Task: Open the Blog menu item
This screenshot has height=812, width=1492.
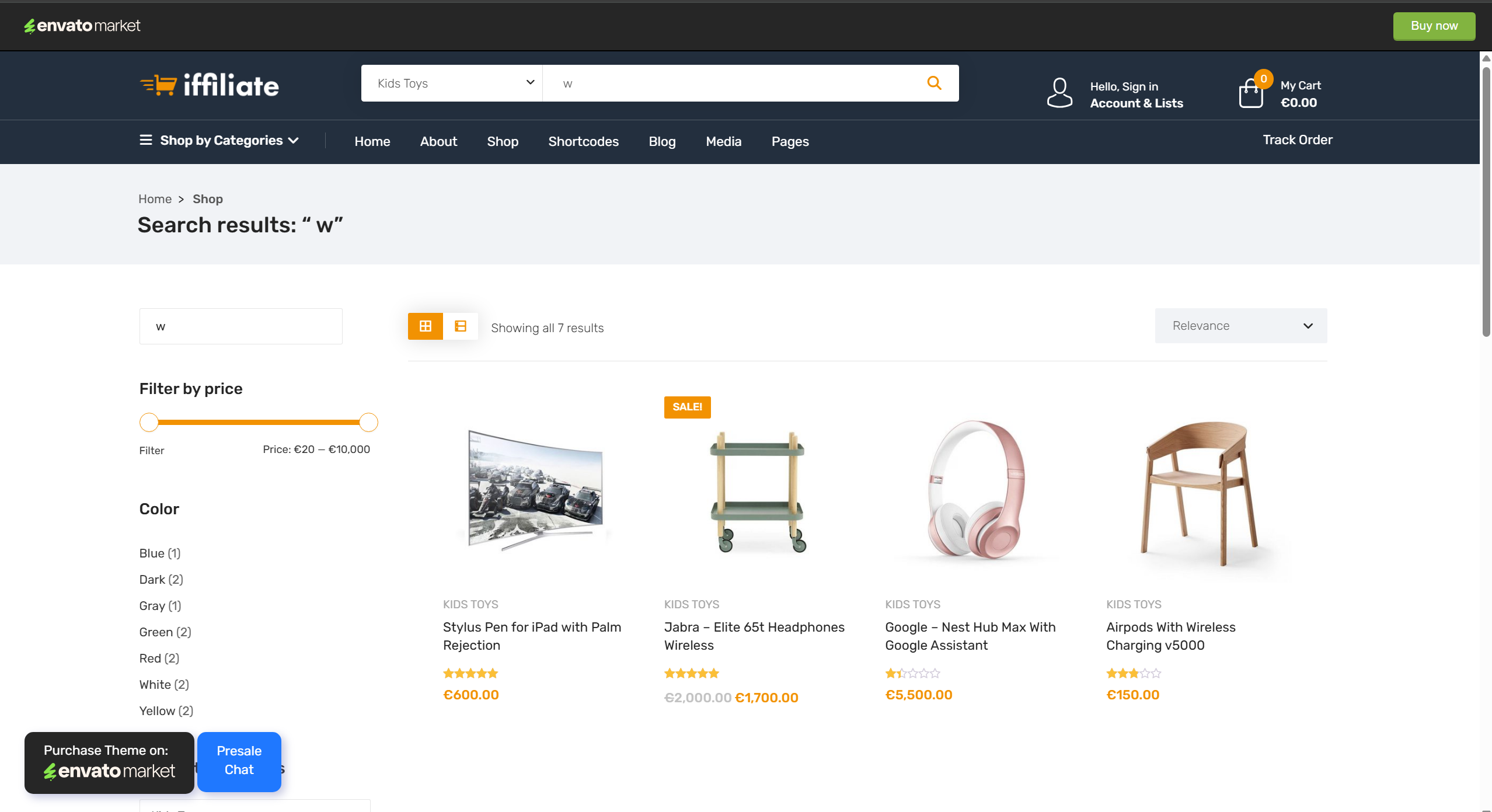Action: (x=662, y=141)
